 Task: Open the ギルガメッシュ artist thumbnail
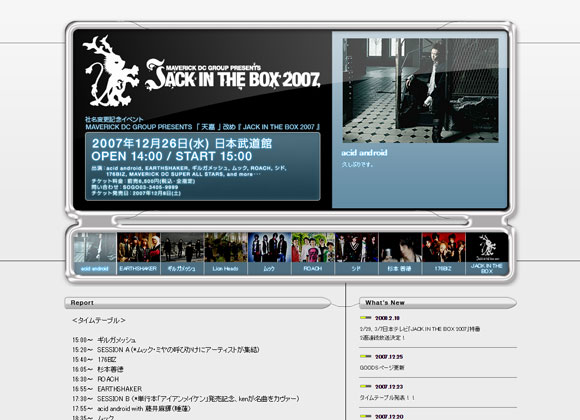tap(182, 253)
